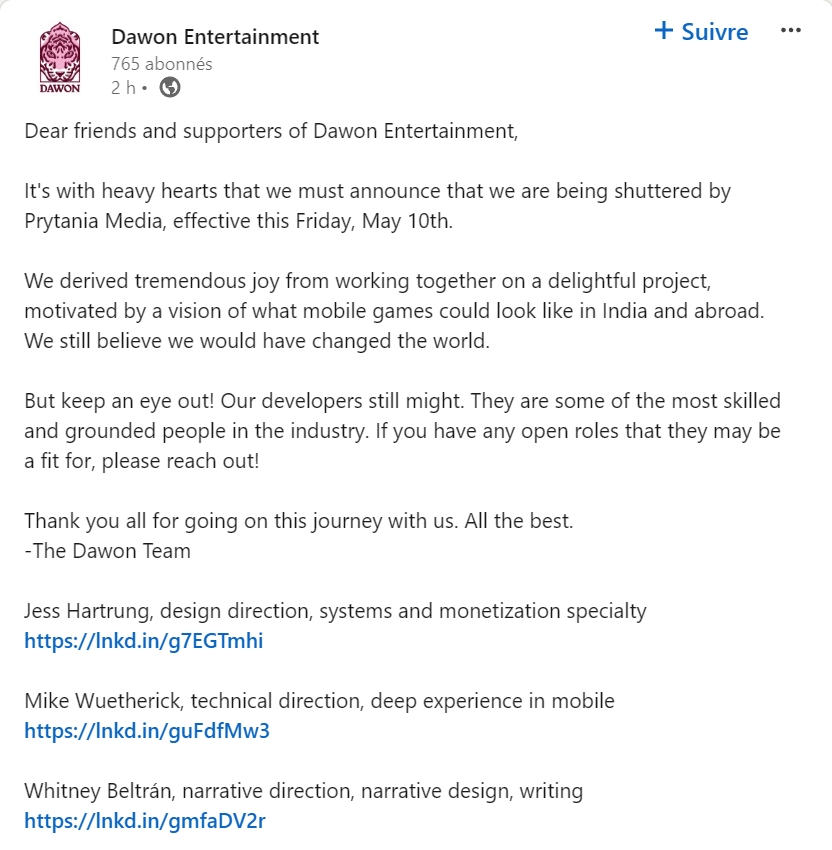The height and width of the screenshot is (850, 832).
Task: Click the "Dear friends and supporters" greeting line
Action: [271, 130]
